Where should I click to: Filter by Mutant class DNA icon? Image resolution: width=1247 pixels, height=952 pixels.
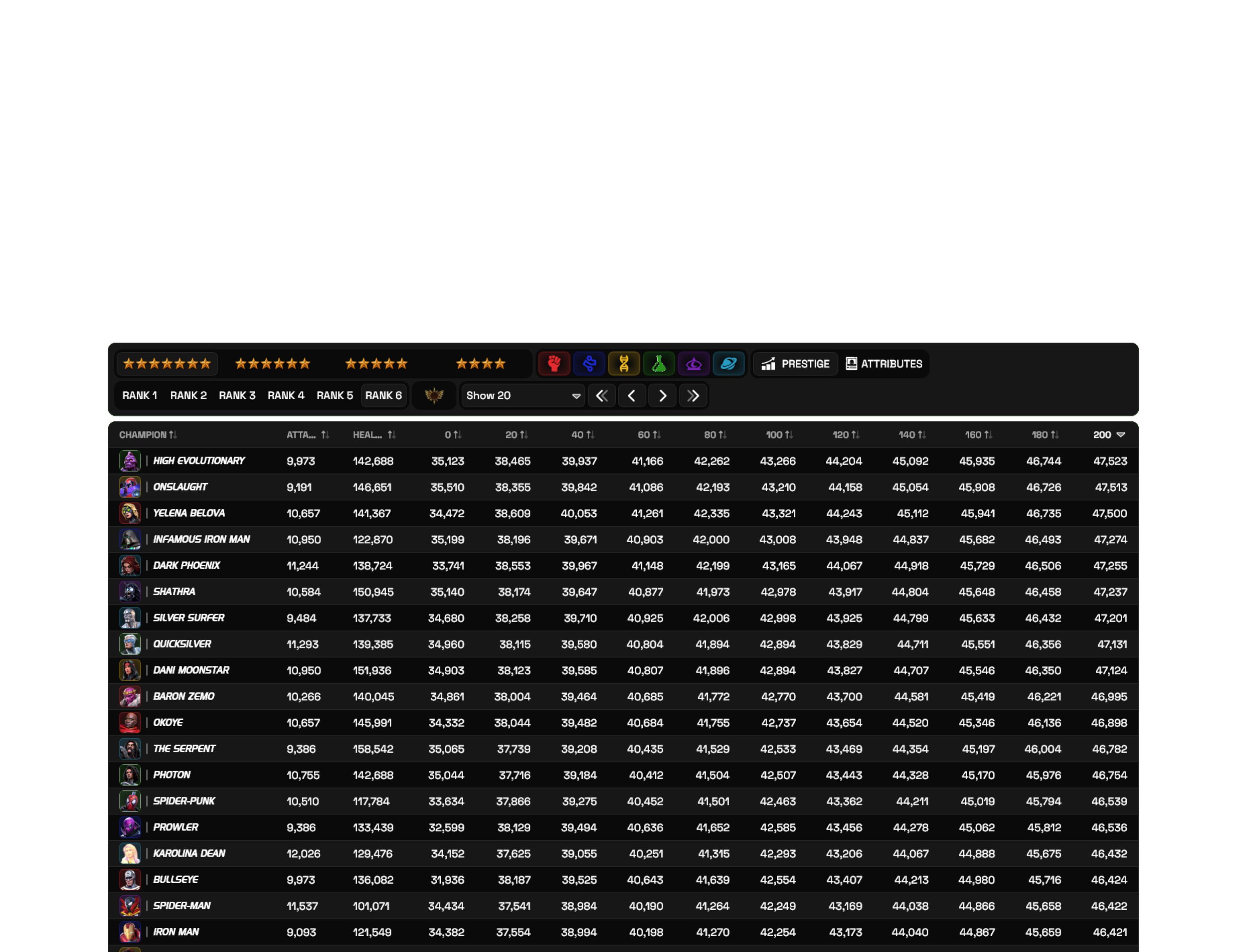tap(623, 364)
